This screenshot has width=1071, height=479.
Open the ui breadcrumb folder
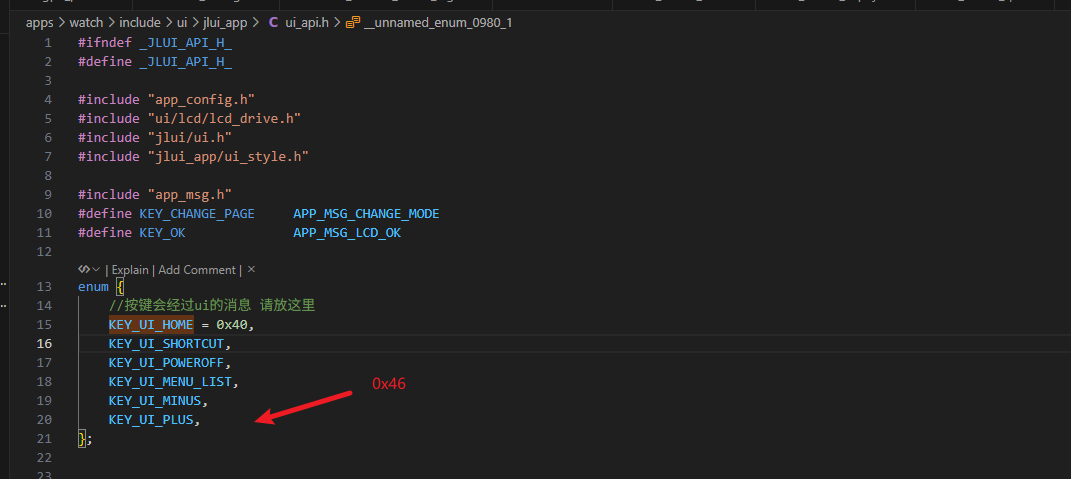pyautogui.click(x=182, y=23)
